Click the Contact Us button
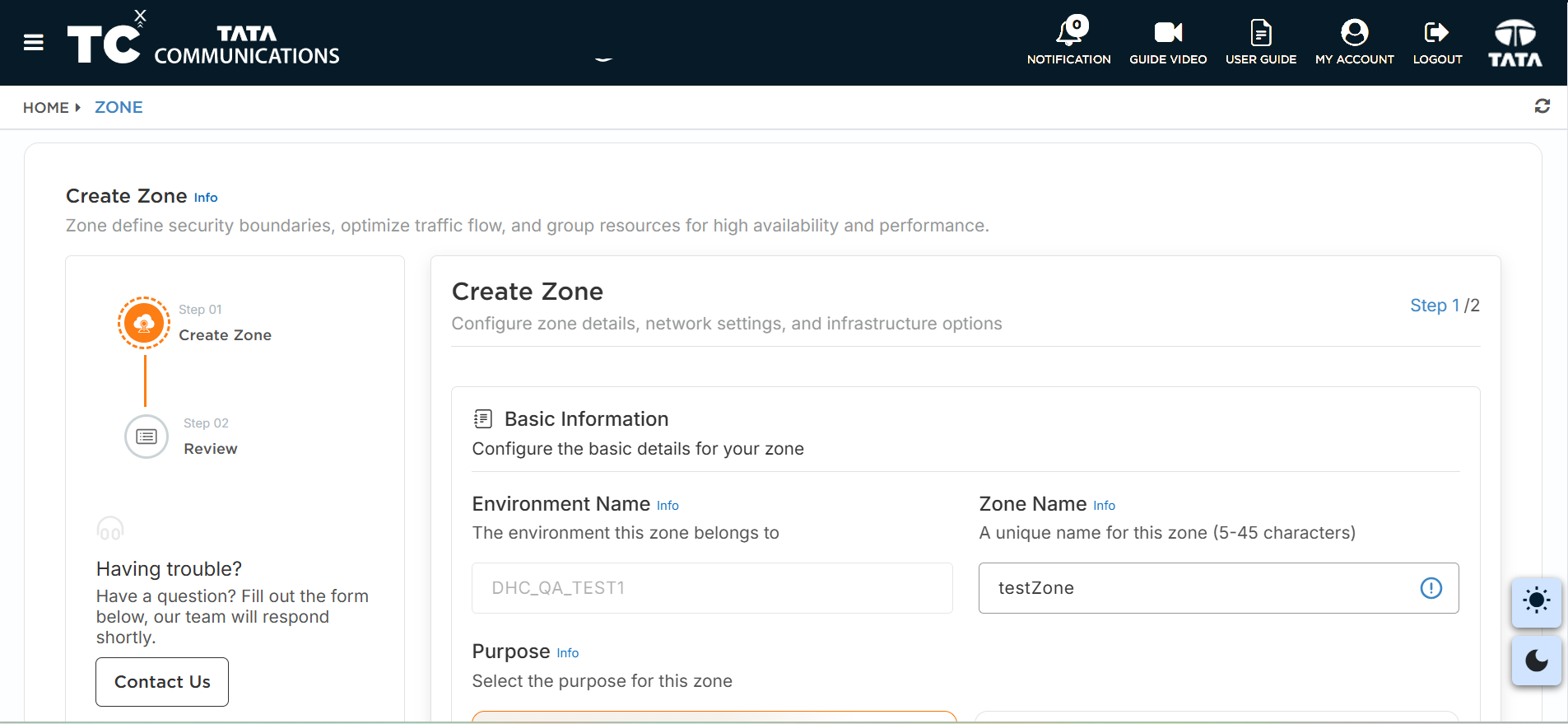 pos(162,682)
